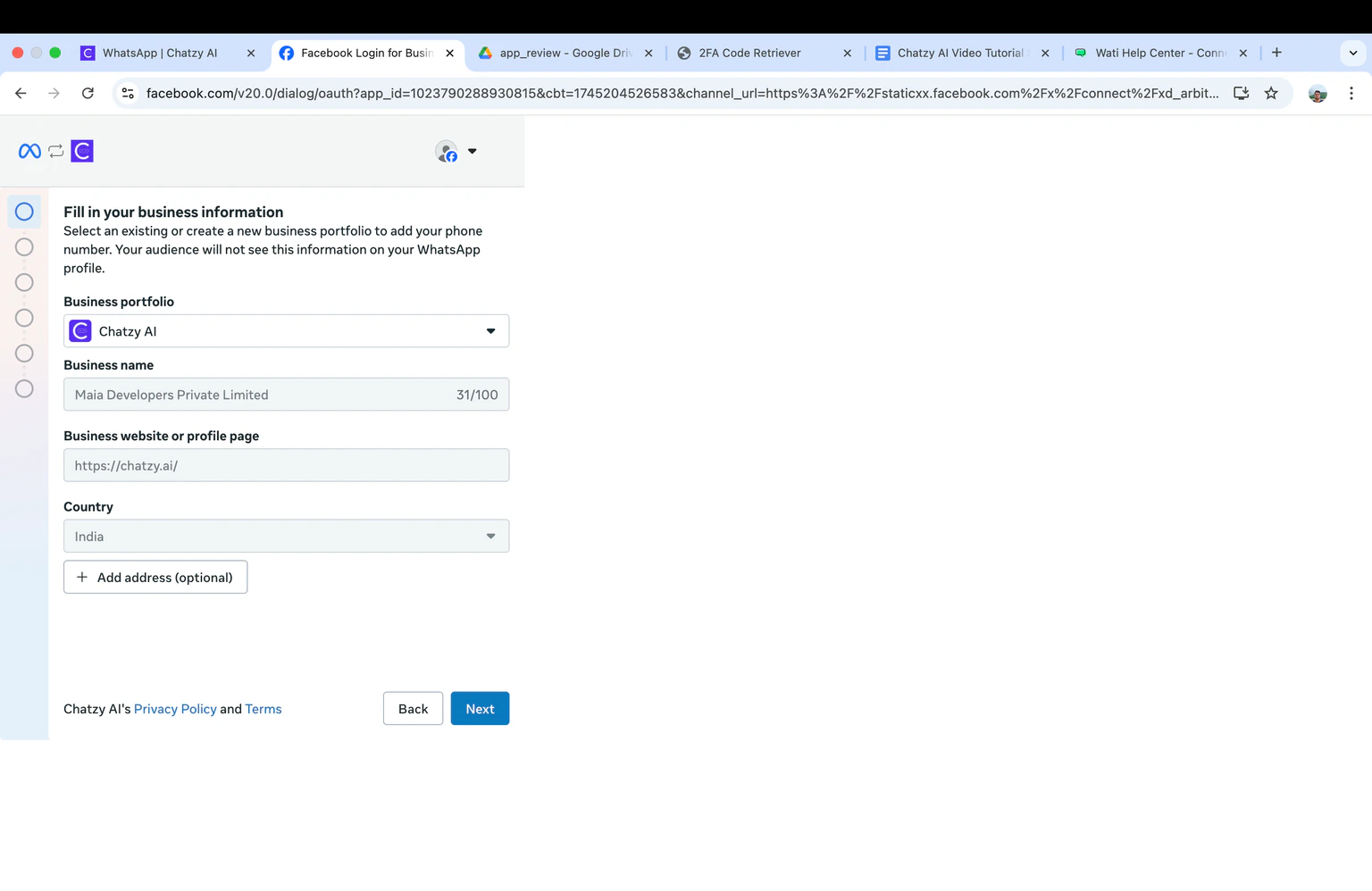View site information icon in address bar
Screen dimensions: 1372x891
pyautogui.click(x=128, y=93)
